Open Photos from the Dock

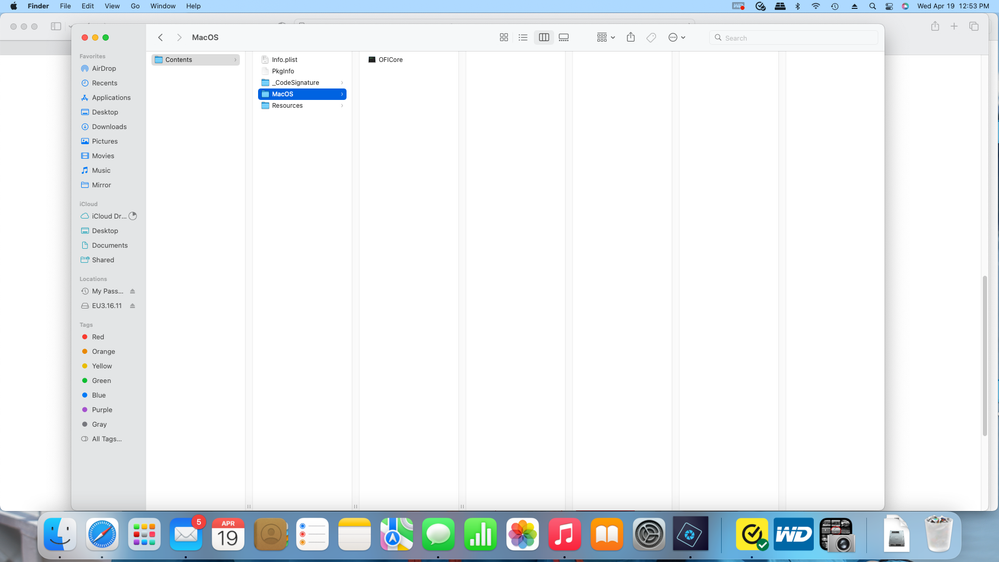[522, 534]
